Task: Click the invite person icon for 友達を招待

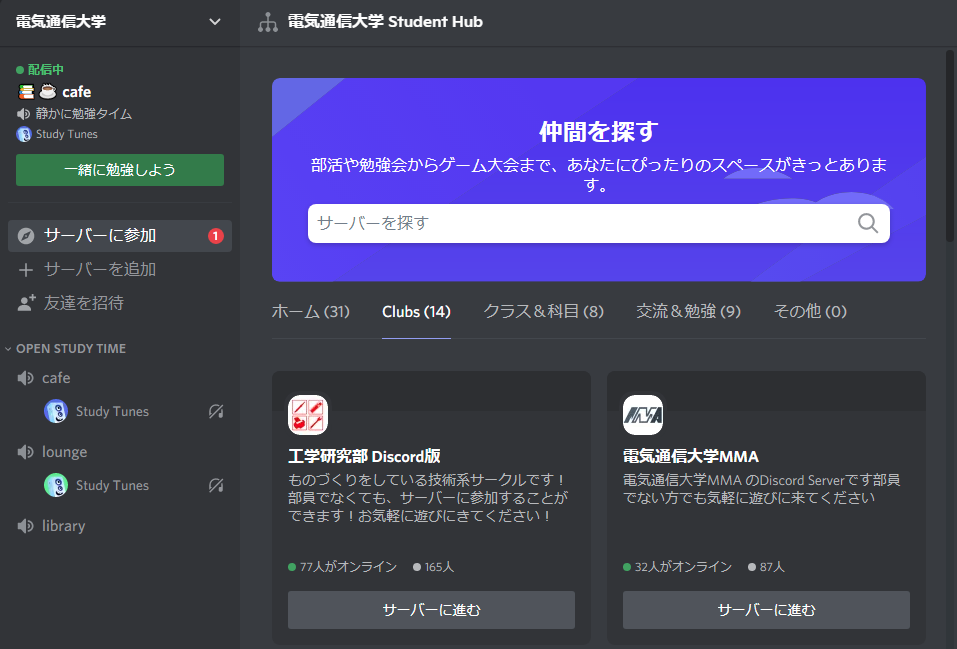Action: (x=26, y=303)
